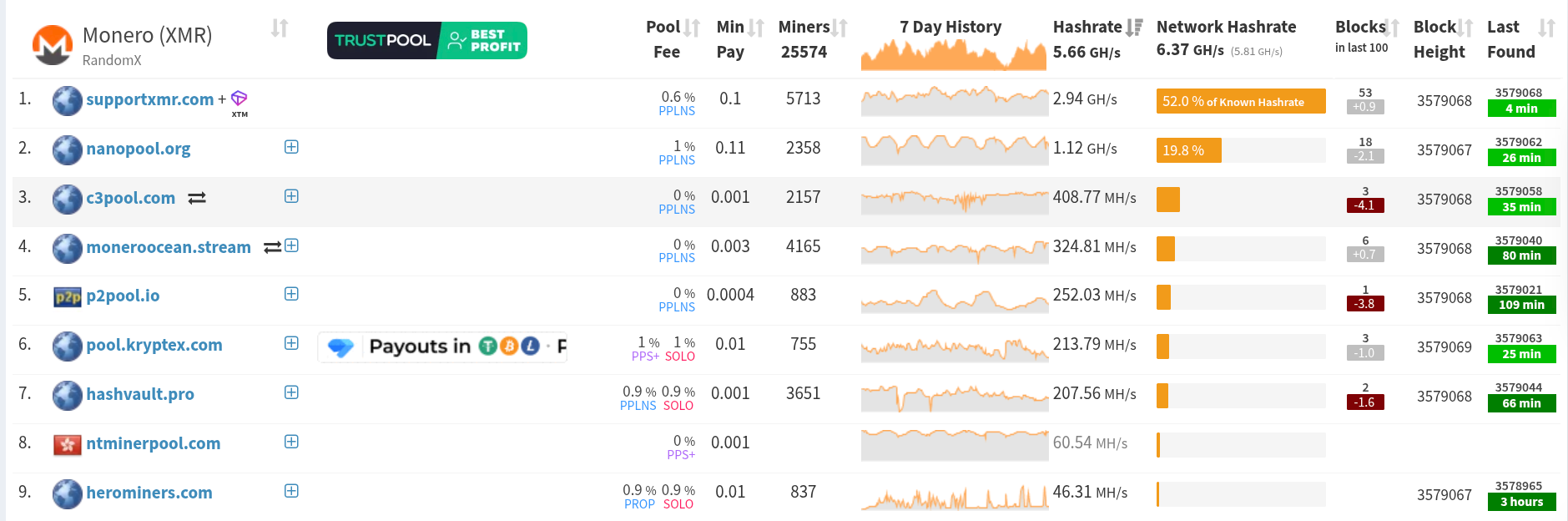Click the Monero coin logo icon
This screenshot has width=1568, height=521.
52,44
